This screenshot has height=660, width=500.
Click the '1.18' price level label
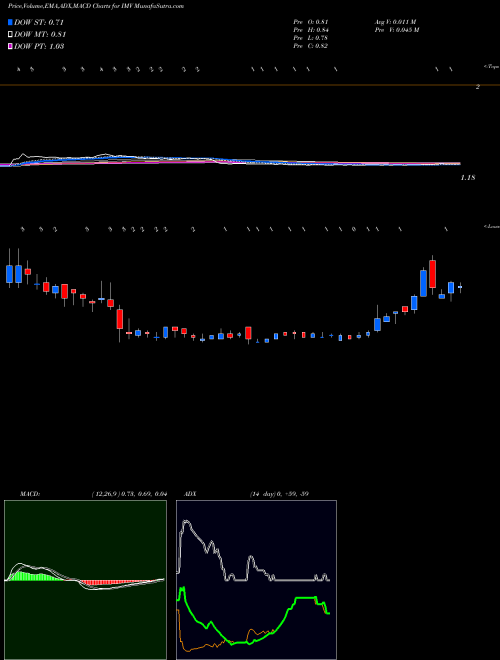pos(468,178)
